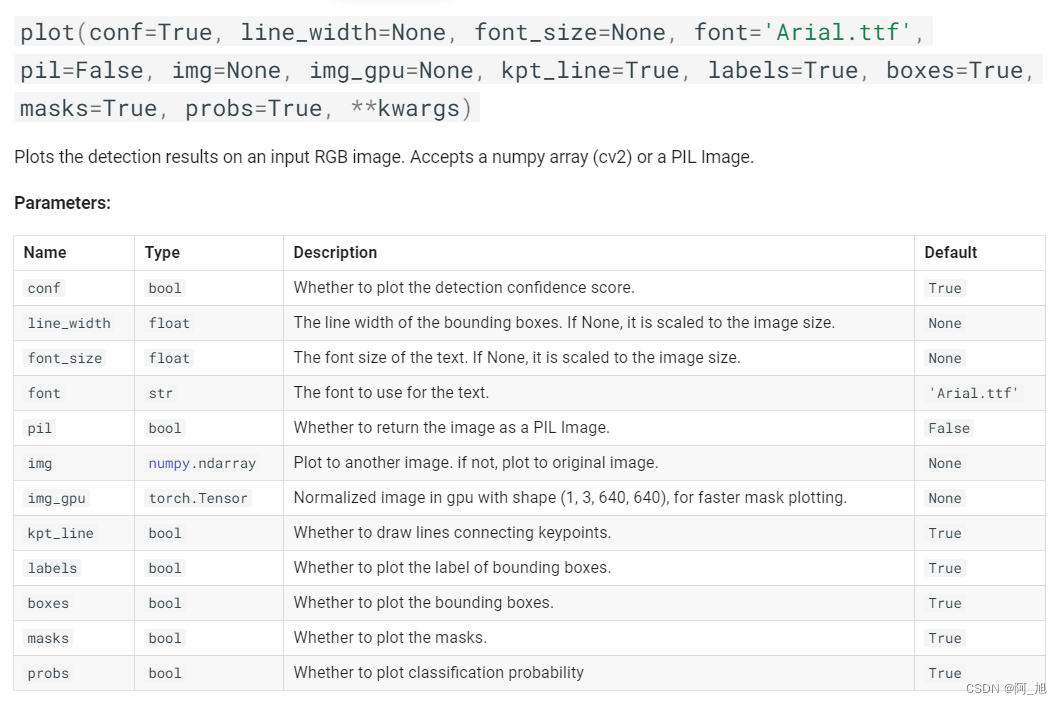Click the kpt_line parameter name
Screen dimensions: 1062x704
click(60, 533)
